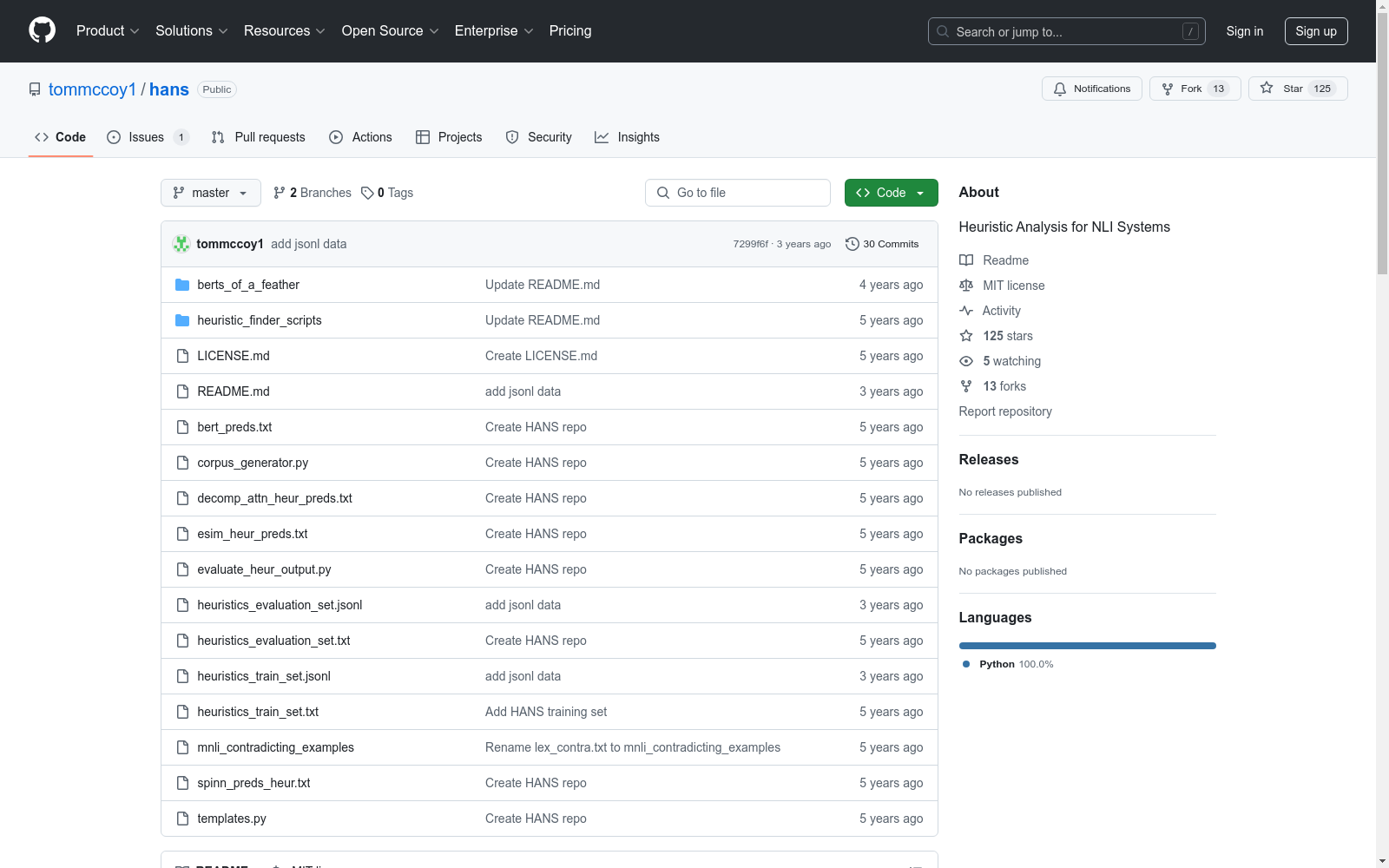Viewport: 1389px width, 868px height.
Task: Click the repository book icon beside tommccoy1
Action: pos(35,89)
